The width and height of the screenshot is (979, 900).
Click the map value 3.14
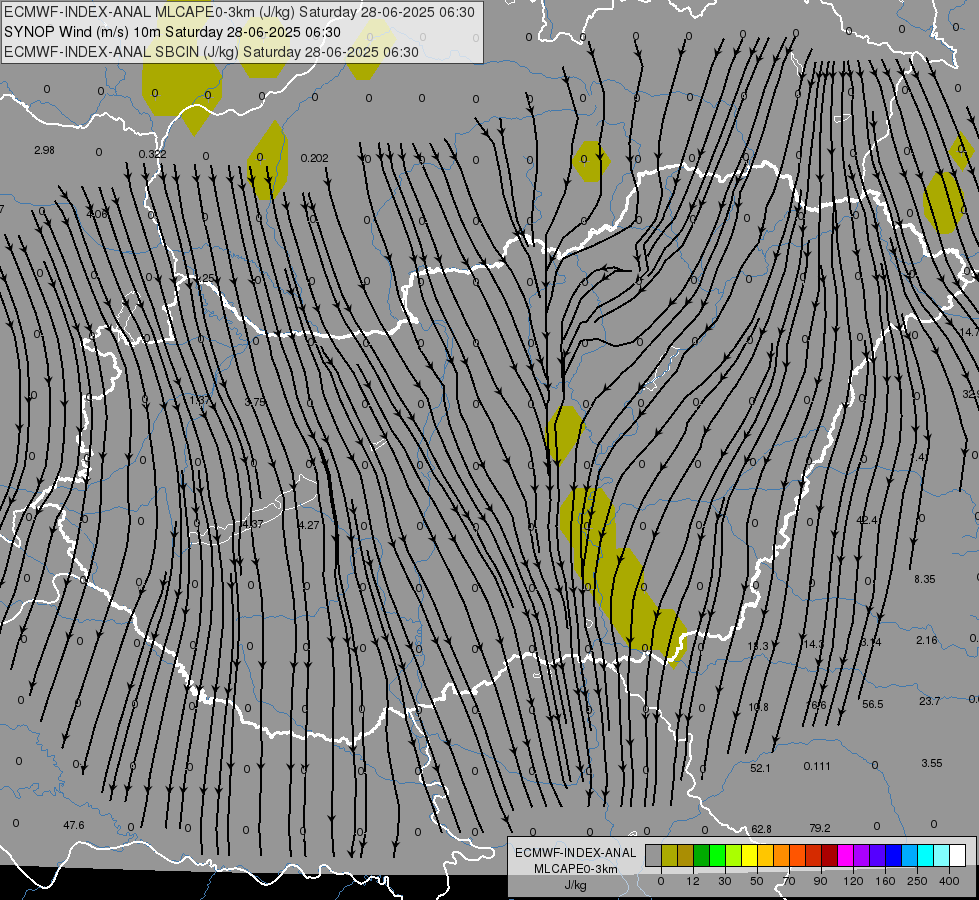point(870,642)
